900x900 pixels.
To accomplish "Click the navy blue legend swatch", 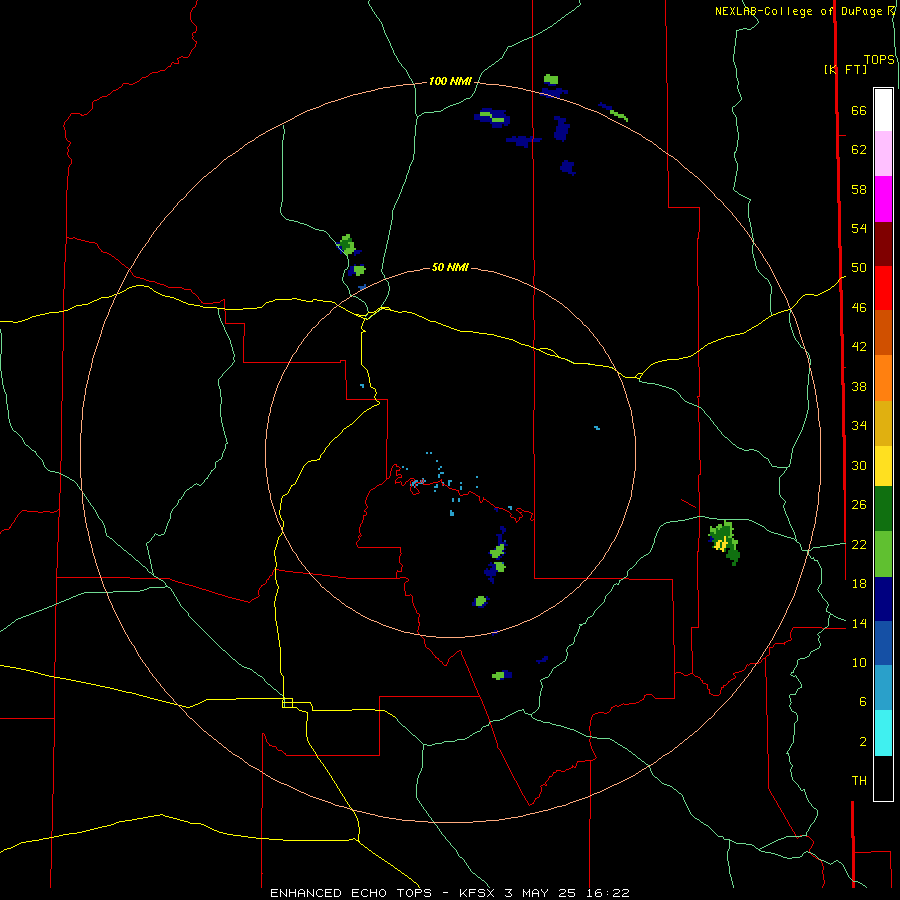I will pos(883,599).
